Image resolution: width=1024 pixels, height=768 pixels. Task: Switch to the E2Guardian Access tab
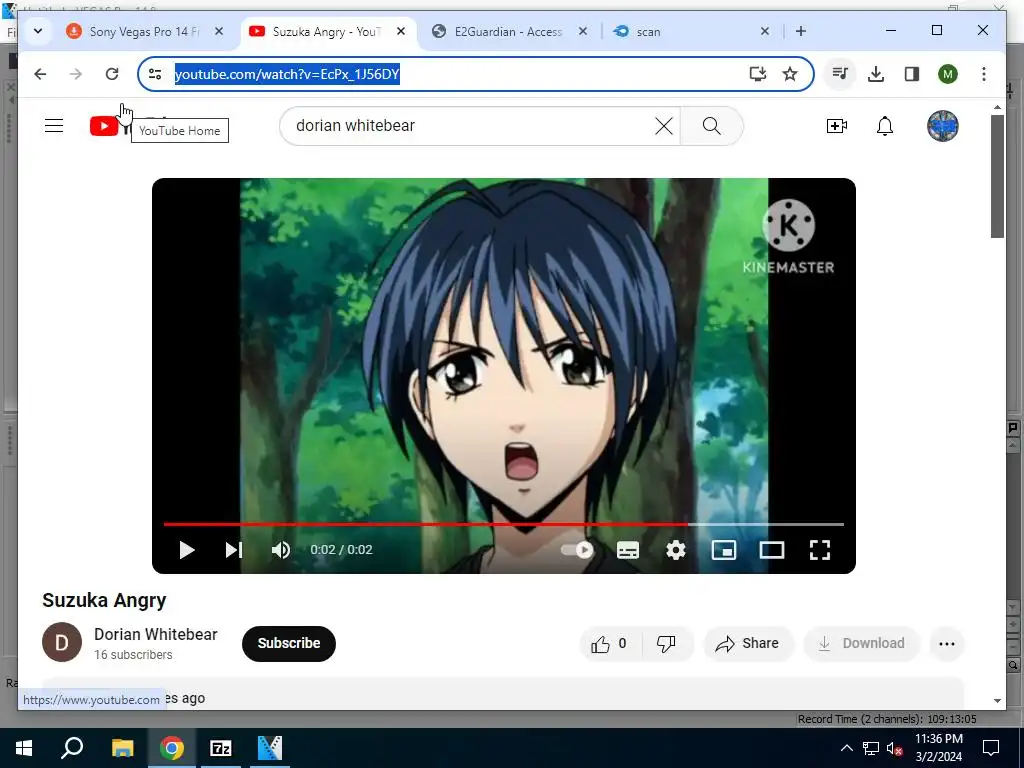509,31
